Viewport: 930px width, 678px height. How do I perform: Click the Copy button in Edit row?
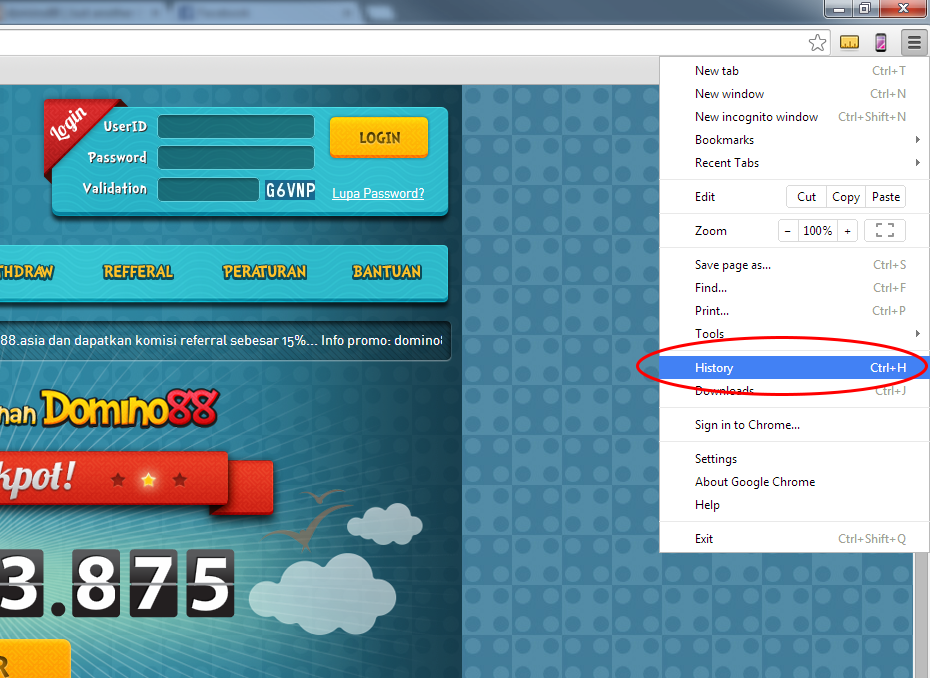pos(846,197)
